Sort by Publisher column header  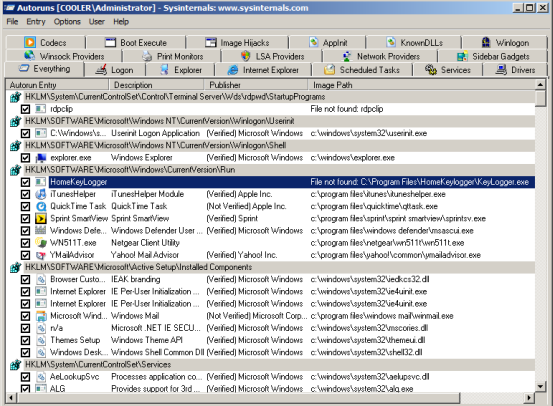[255, 85]
